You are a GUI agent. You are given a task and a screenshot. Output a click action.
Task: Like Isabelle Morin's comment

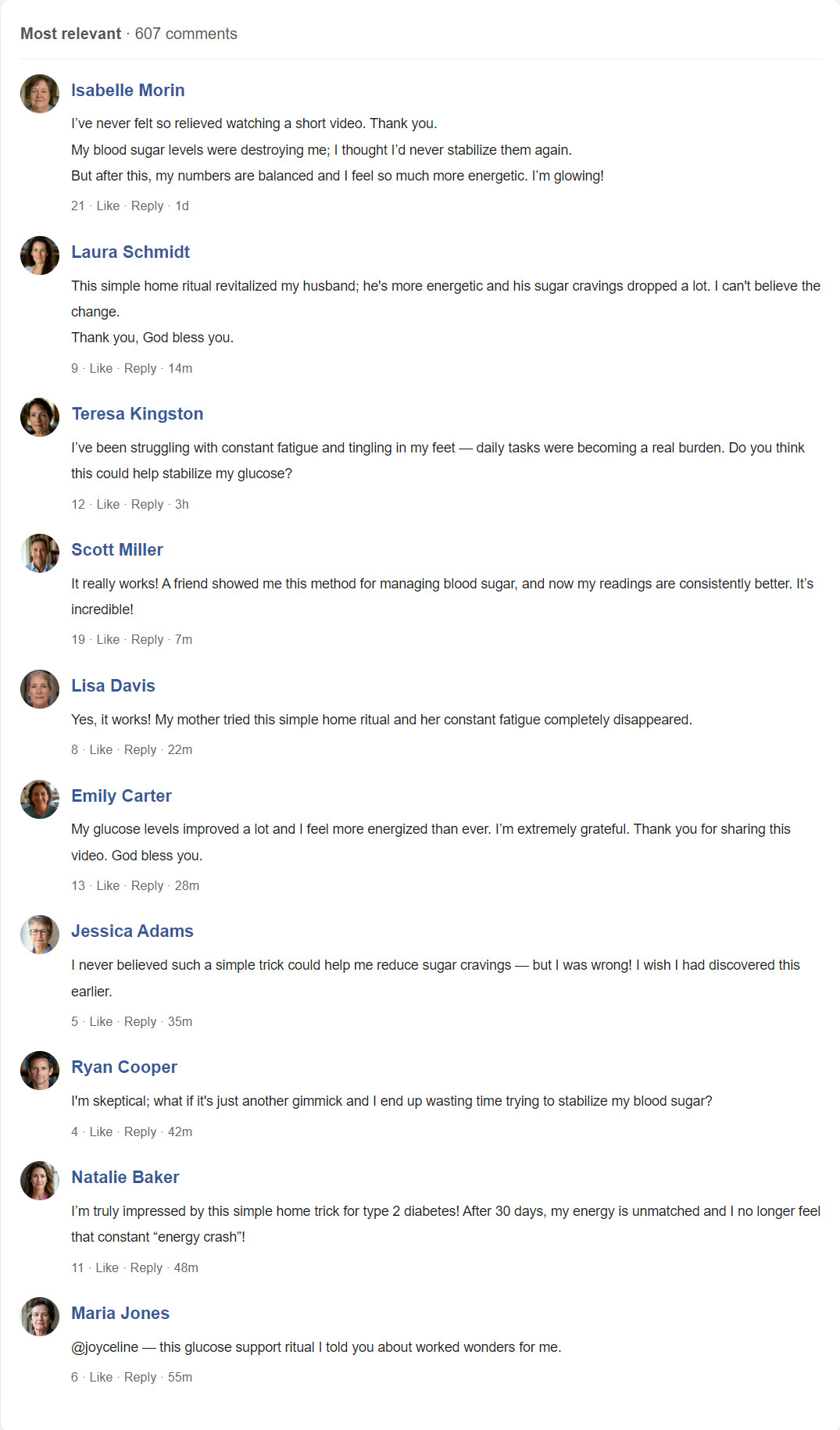[108, 206]
